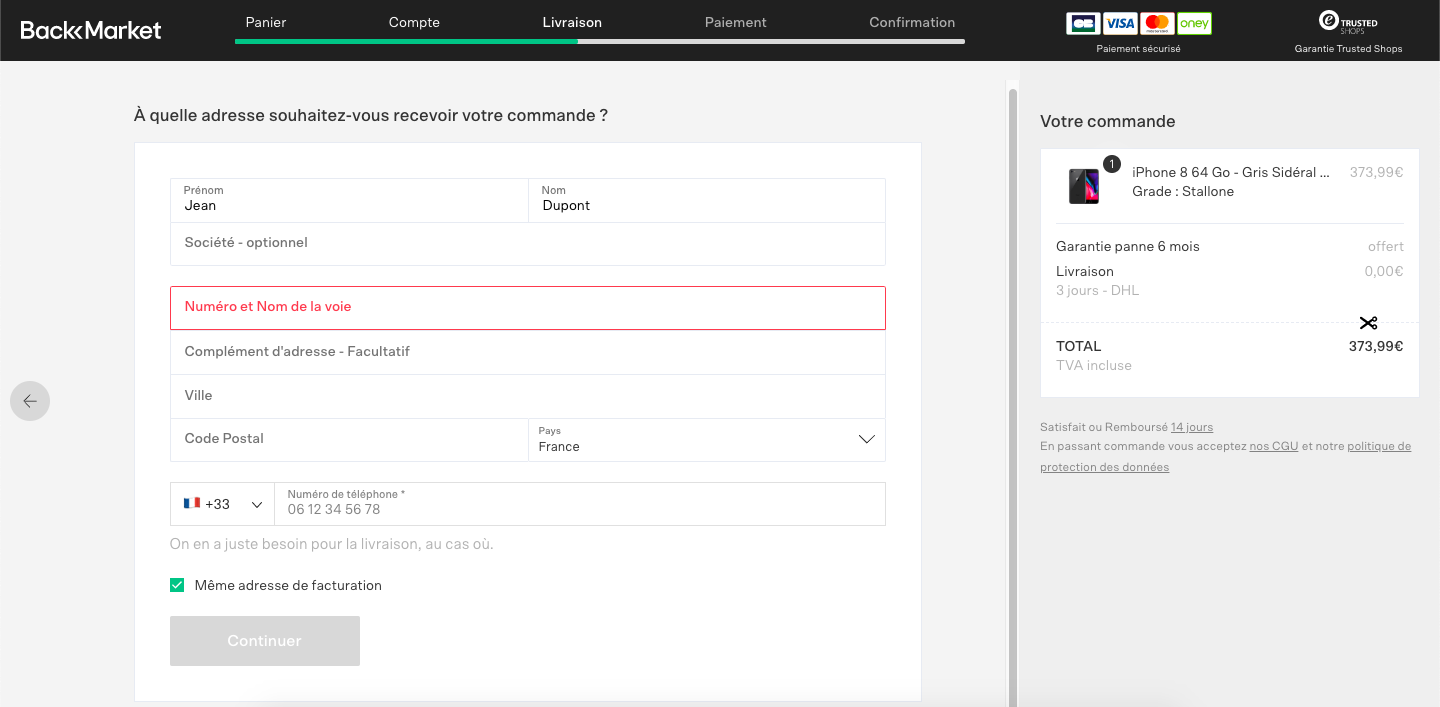Viewport: 1440px width, 707px height.
Task: Go to the Compte step tab
Action: click(414, 22)
